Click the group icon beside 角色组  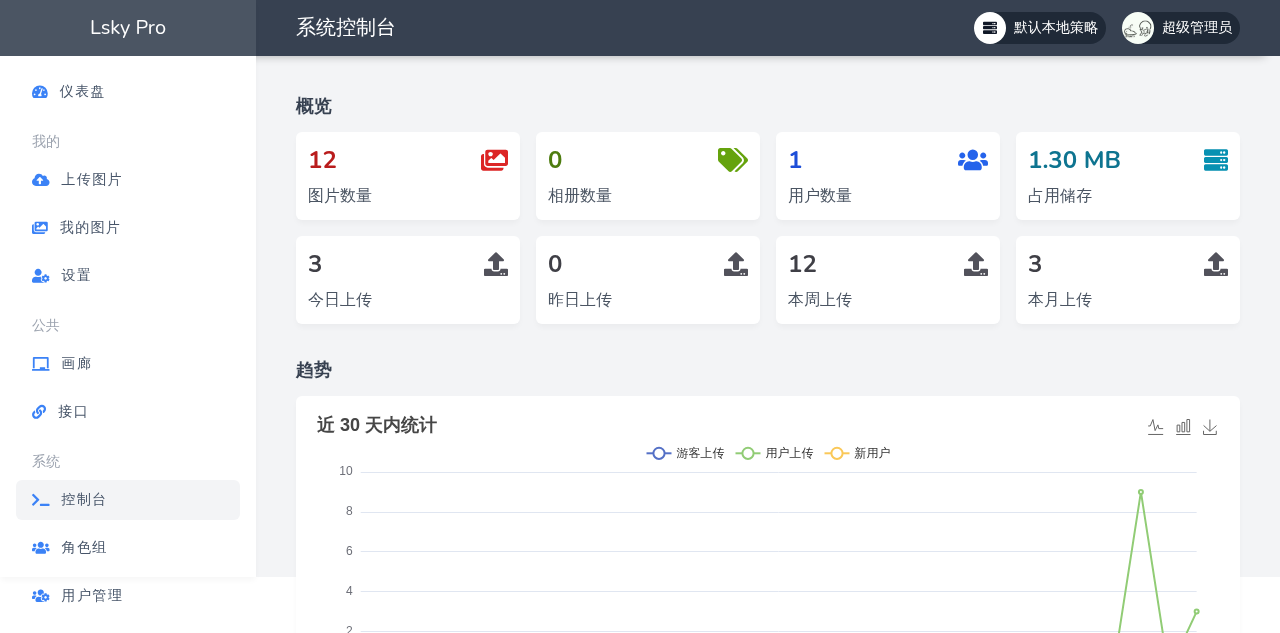pyautogui.click(x=41, y=548)
